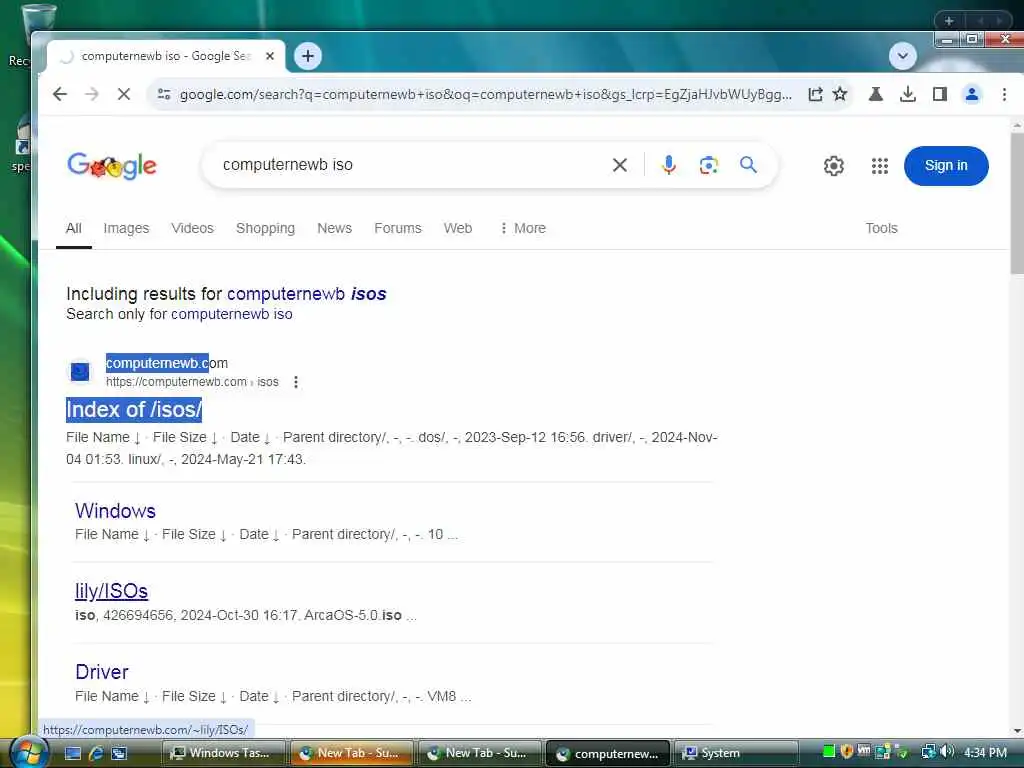Click the Google doodle logo
This screenshot has height=768, width=1024.
112,166
